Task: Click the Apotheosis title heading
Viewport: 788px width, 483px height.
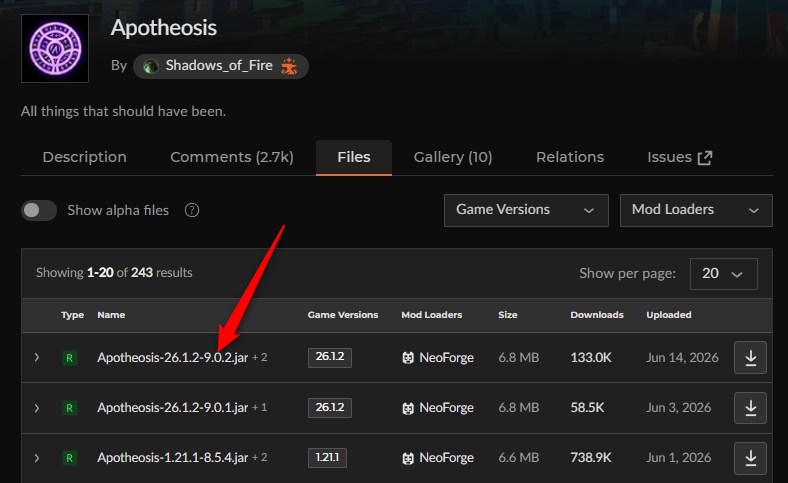Action: coord(164,28)
